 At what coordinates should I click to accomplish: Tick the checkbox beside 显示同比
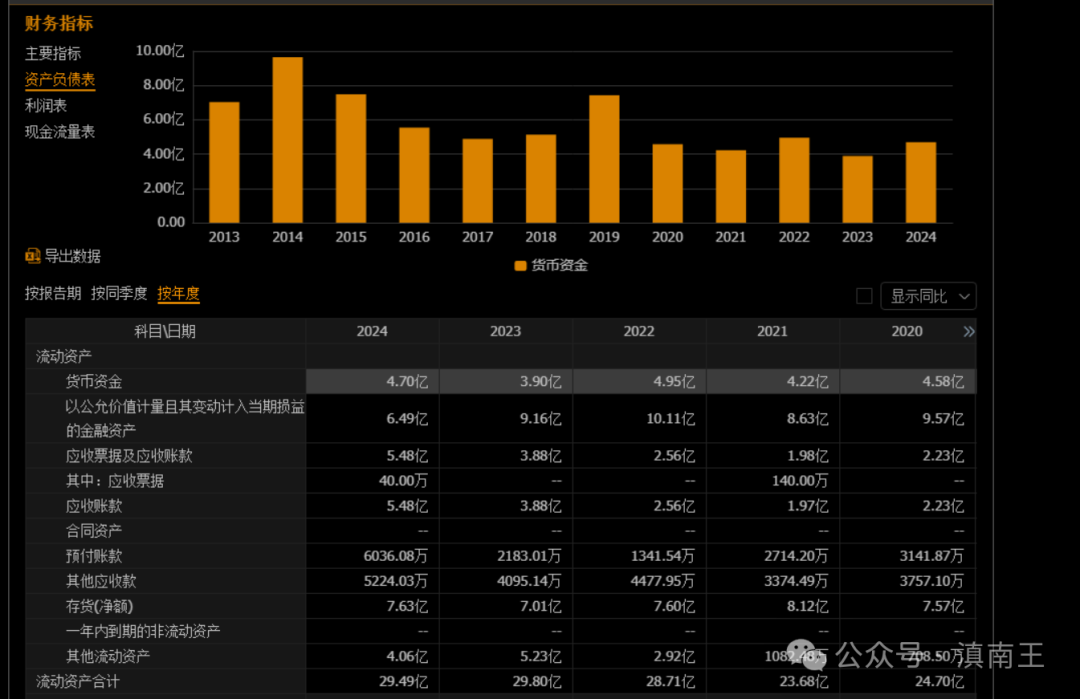[x=864, y=296]
